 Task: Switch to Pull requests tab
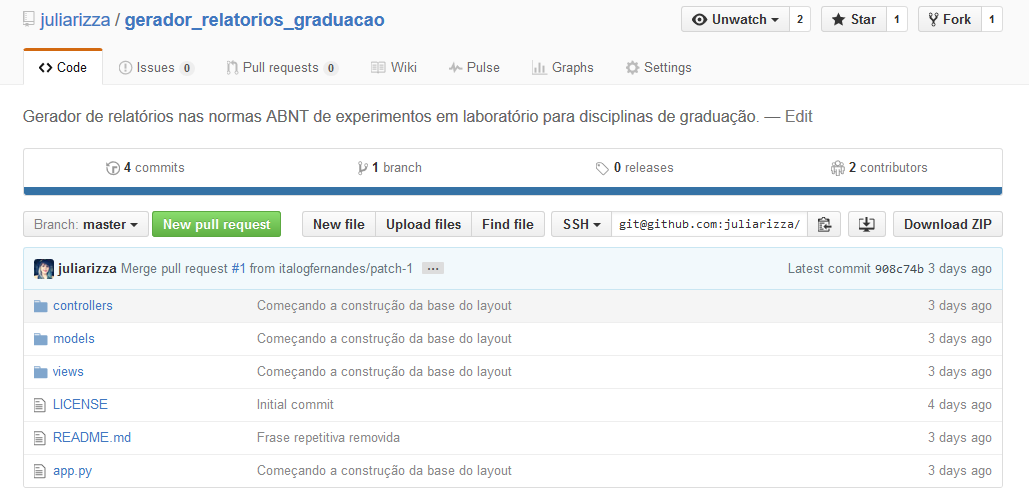[x=282, y=68]
